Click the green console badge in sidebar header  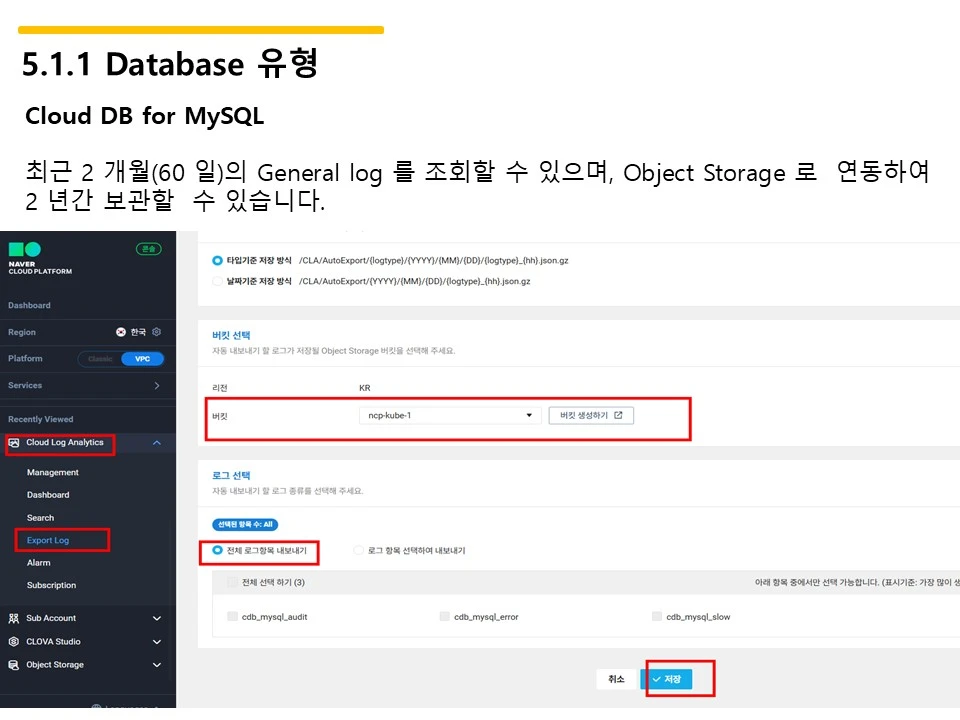point(148,249)
